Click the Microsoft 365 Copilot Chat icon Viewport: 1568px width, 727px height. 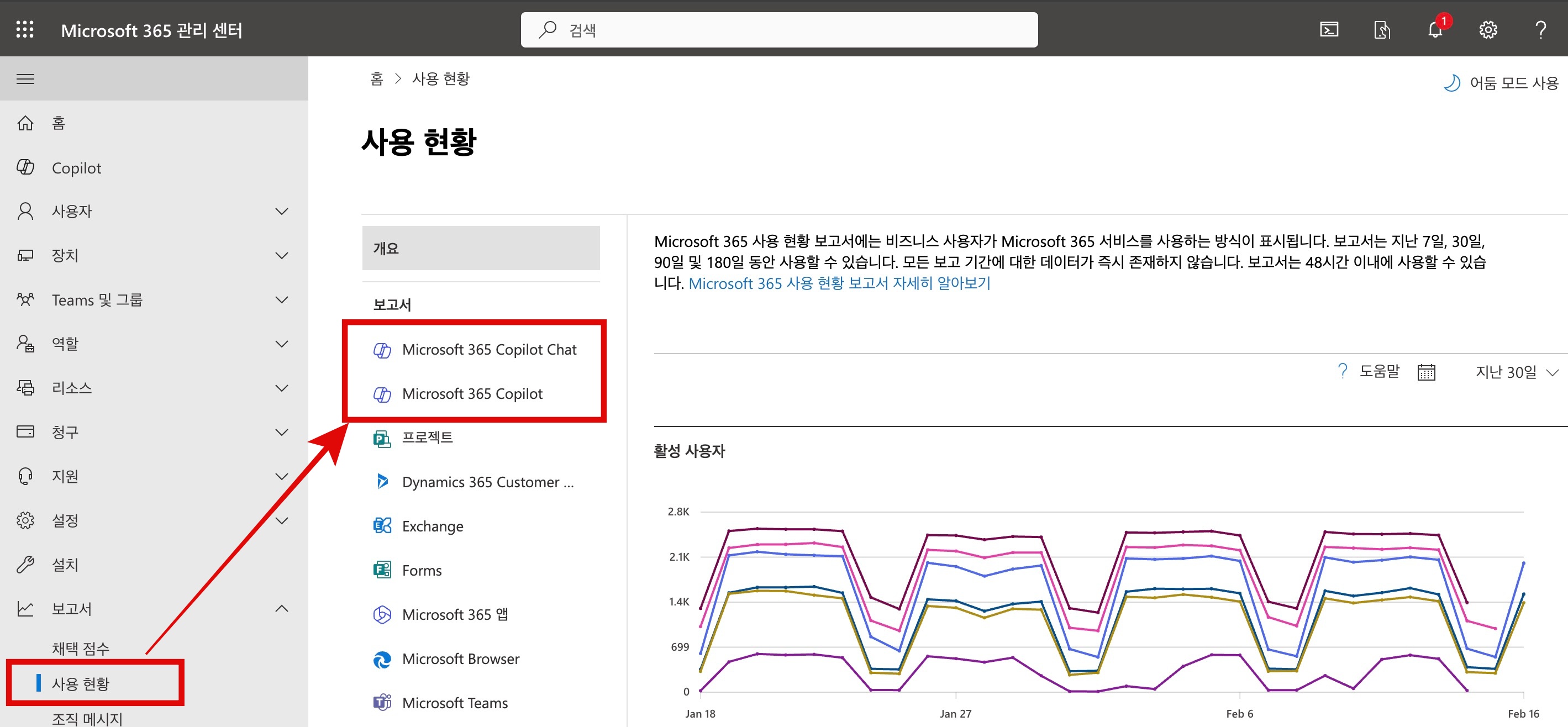point(382,350)
